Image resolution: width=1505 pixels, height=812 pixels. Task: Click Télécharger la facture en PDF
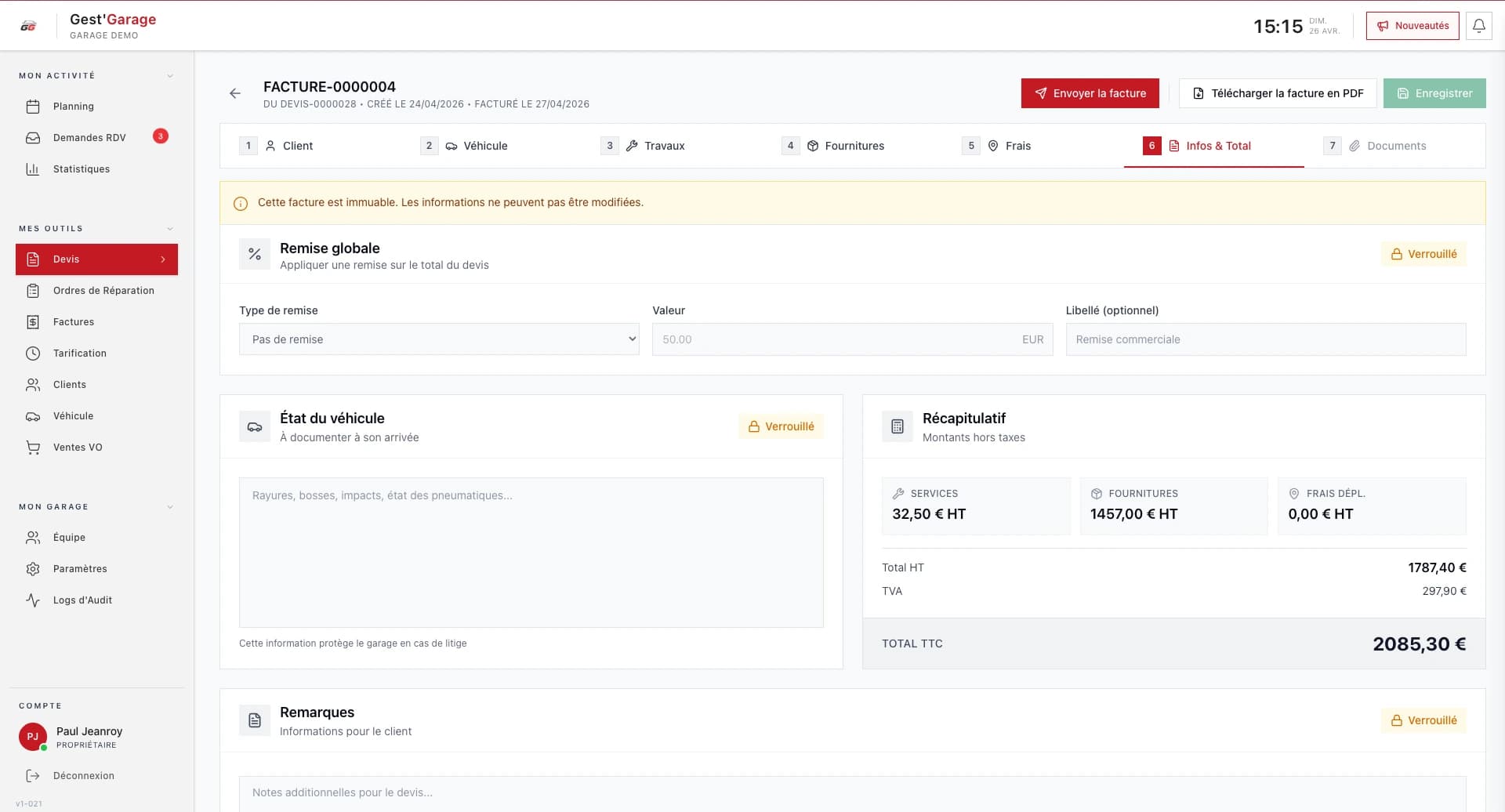(x=1278, y=93)
